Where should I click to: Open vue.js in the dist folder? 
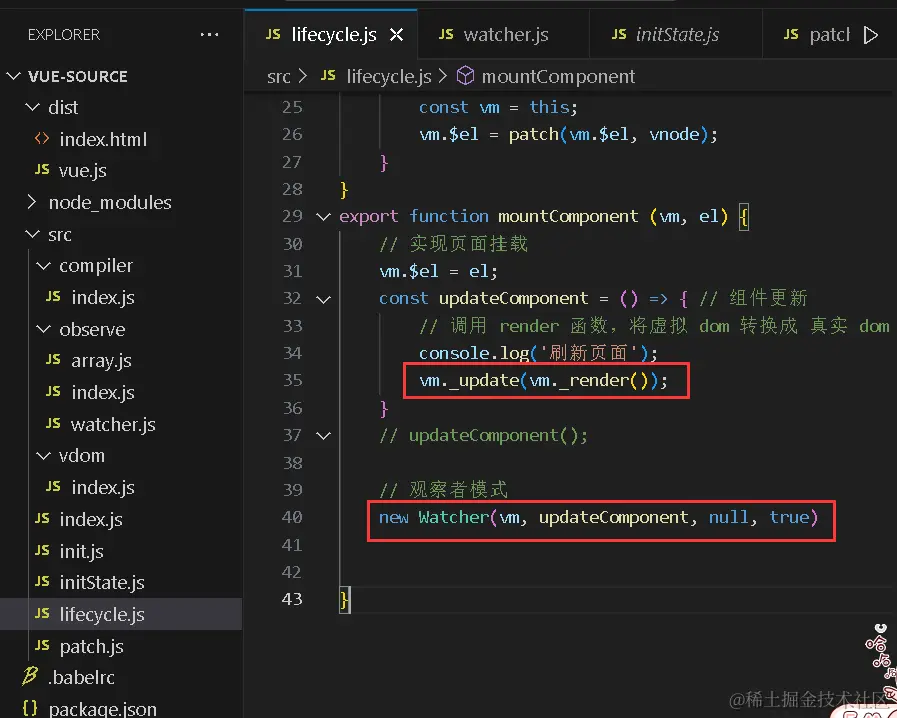(x=82, y=170)
